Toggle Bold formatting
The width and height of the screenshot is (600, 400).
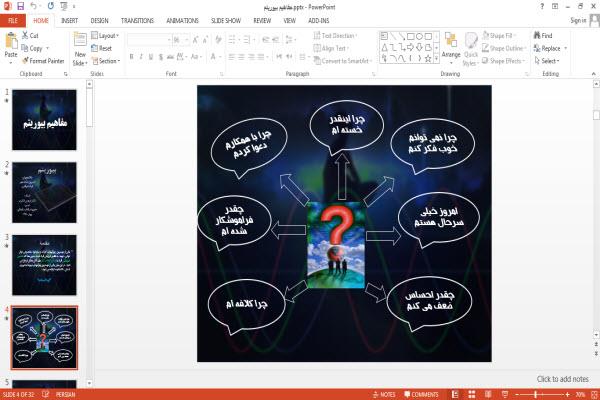point(132,57)
